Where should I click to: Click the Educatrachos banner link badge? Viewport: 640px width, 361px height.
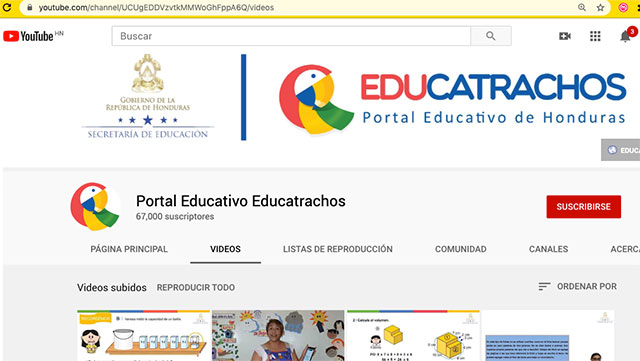pos(620,150)
